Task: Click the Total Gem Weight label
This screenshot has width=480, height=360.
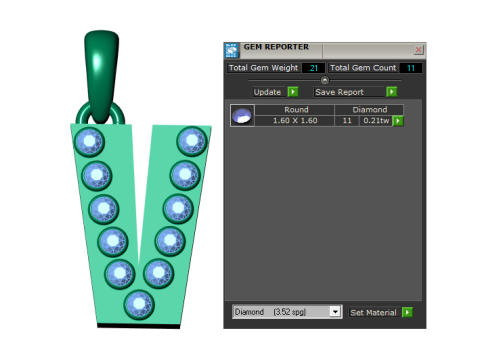Action: 263,68
